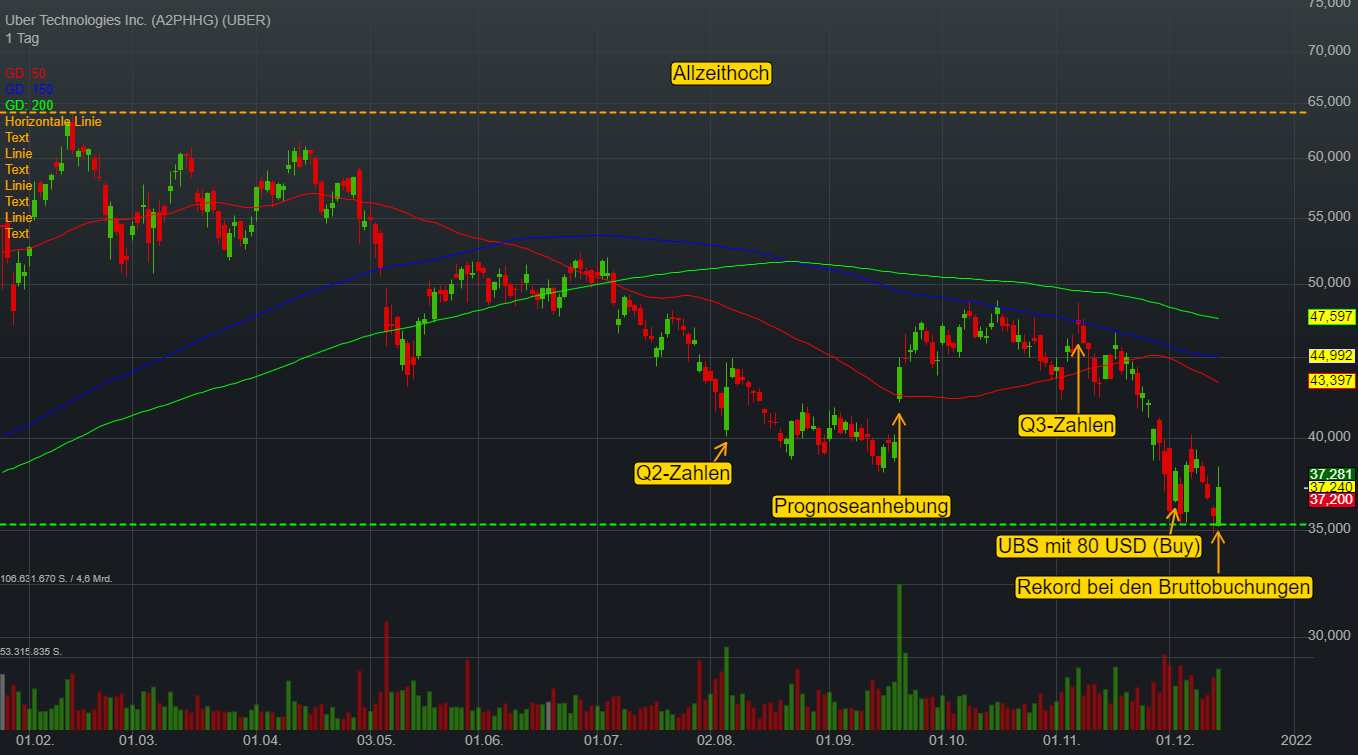Select the Q3-Zahlen annotation label

(1067, 425)
